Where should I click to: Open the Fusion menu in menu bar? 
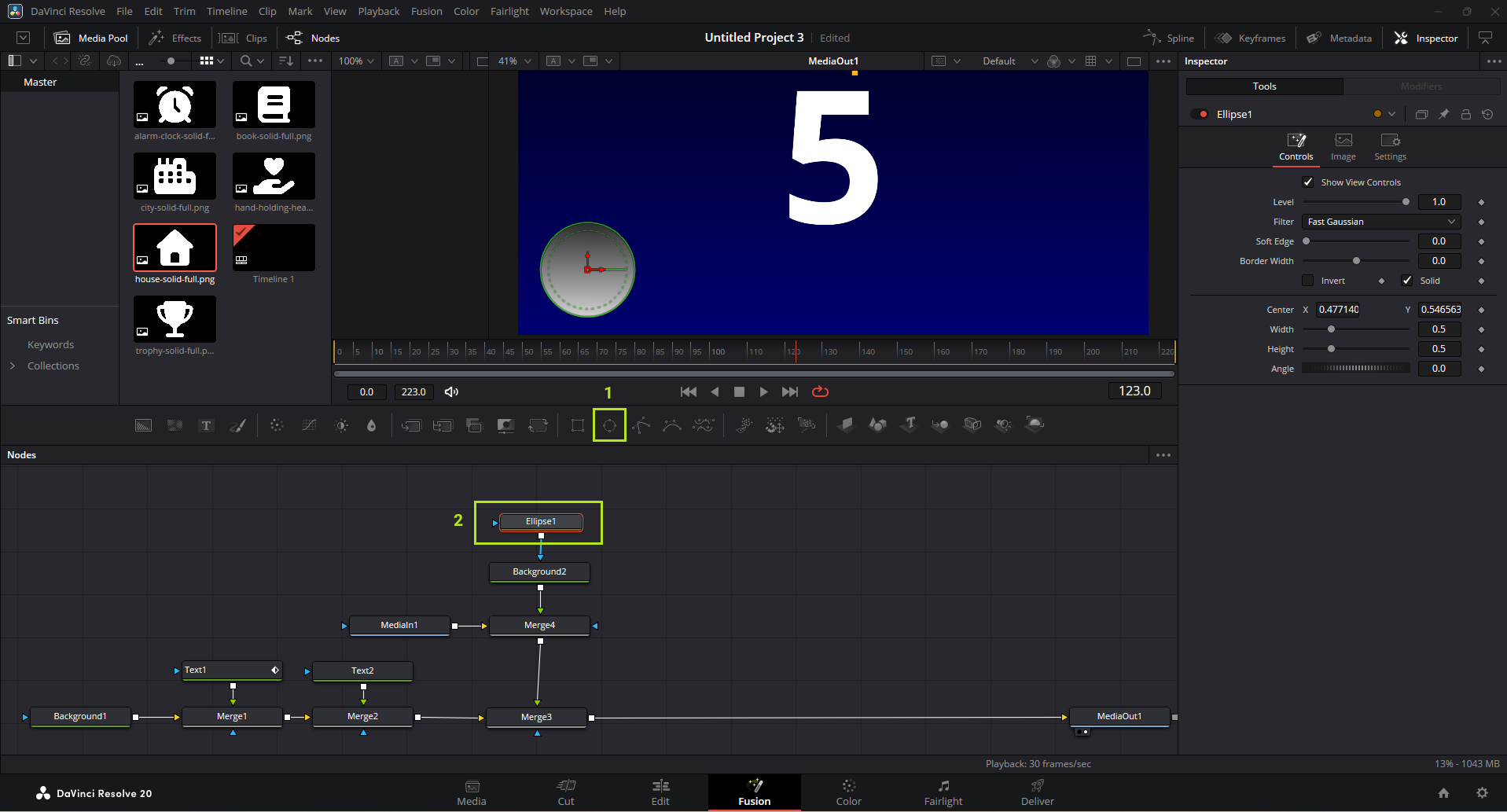click(x=426, y=11)
